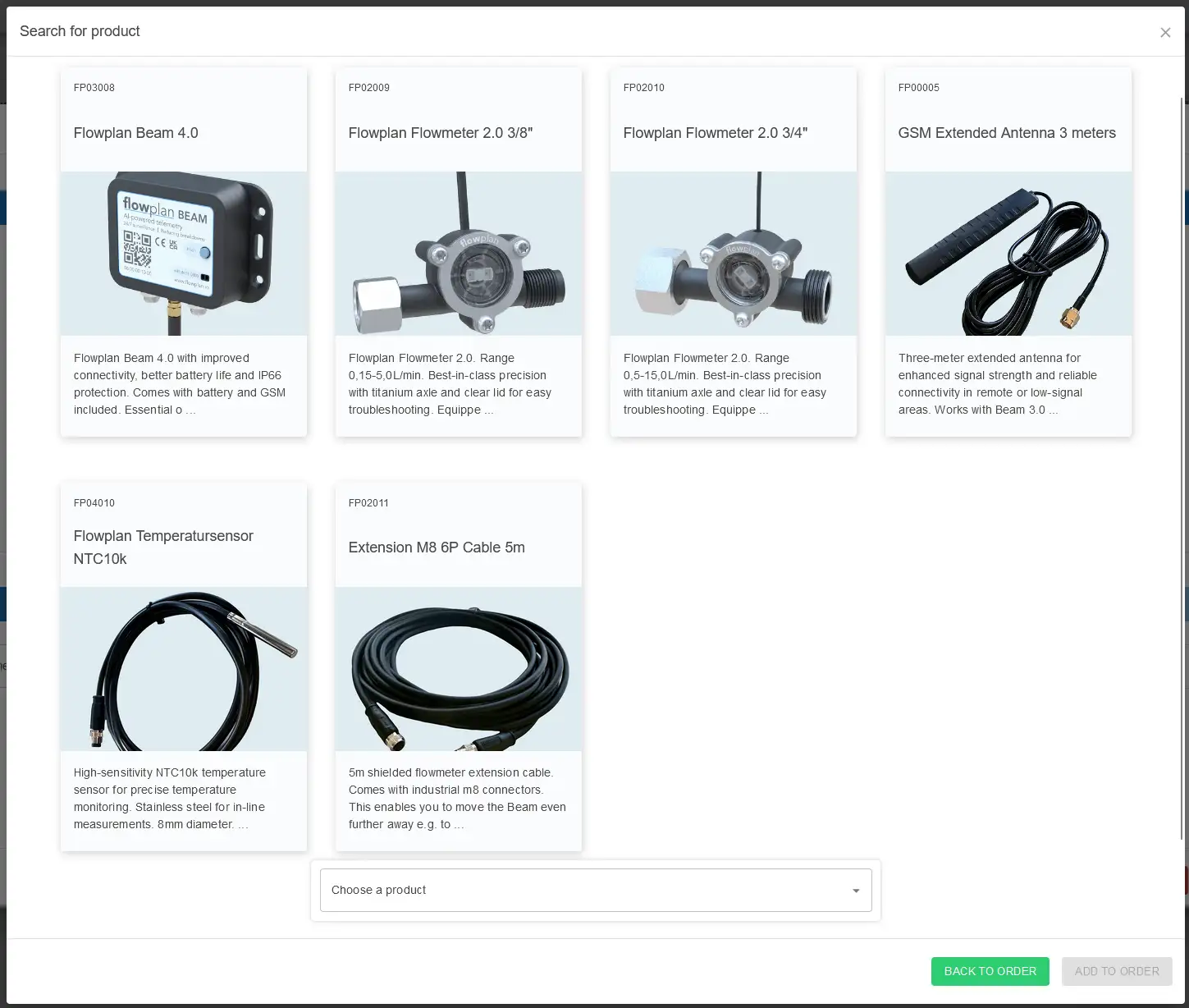Click the Flowplan Beam 4.0 title

(x=136, y=133)
